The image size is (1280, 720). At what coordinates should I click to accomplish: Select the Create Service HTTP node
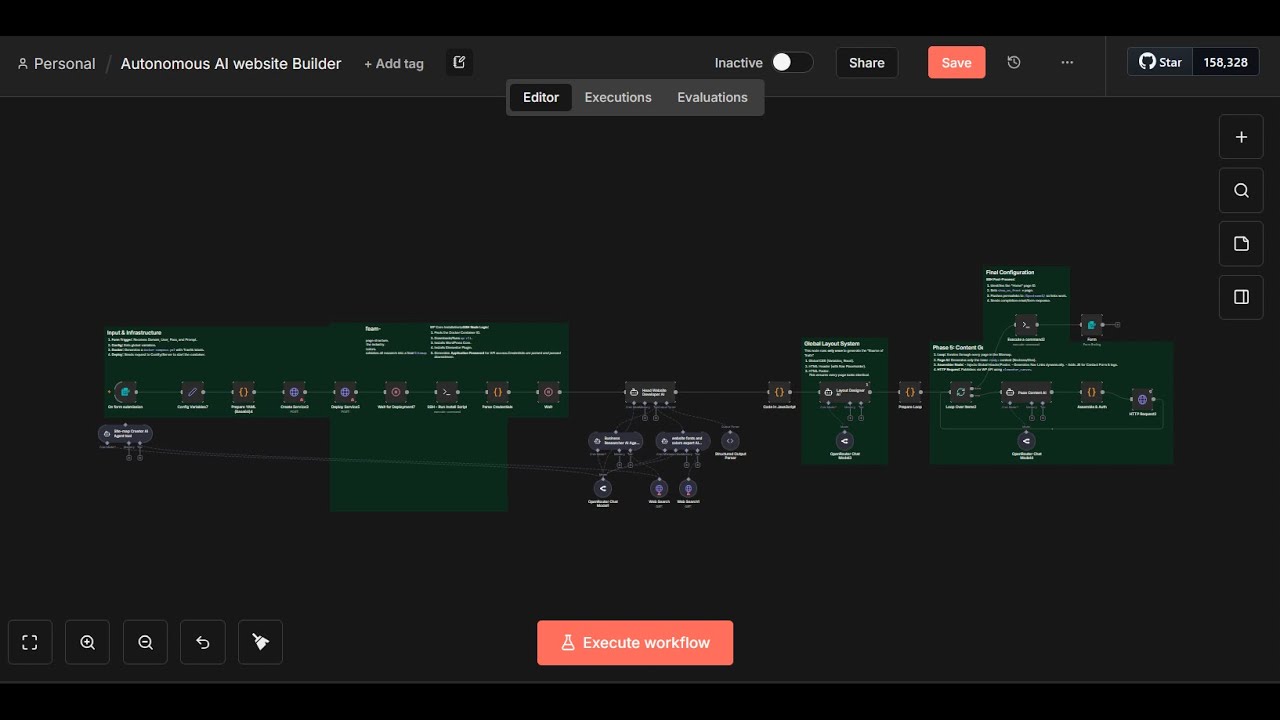point(294,392)
